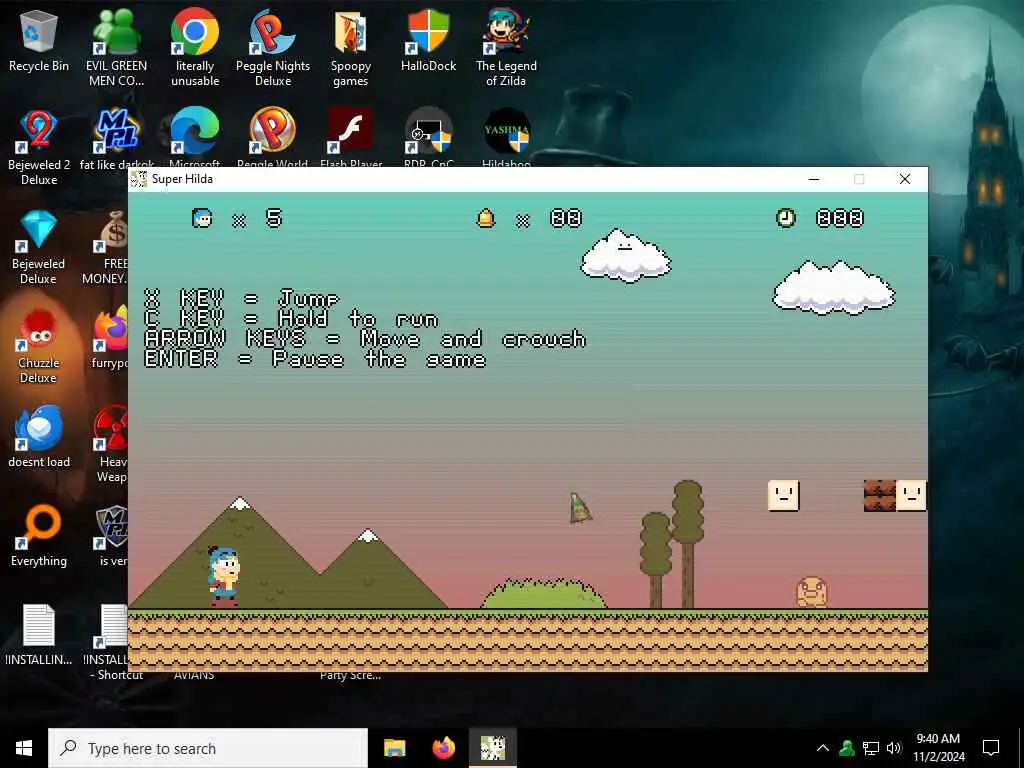Open The Legend of Zilda shortcut
Screen dimensions: 1024x768
506,47
